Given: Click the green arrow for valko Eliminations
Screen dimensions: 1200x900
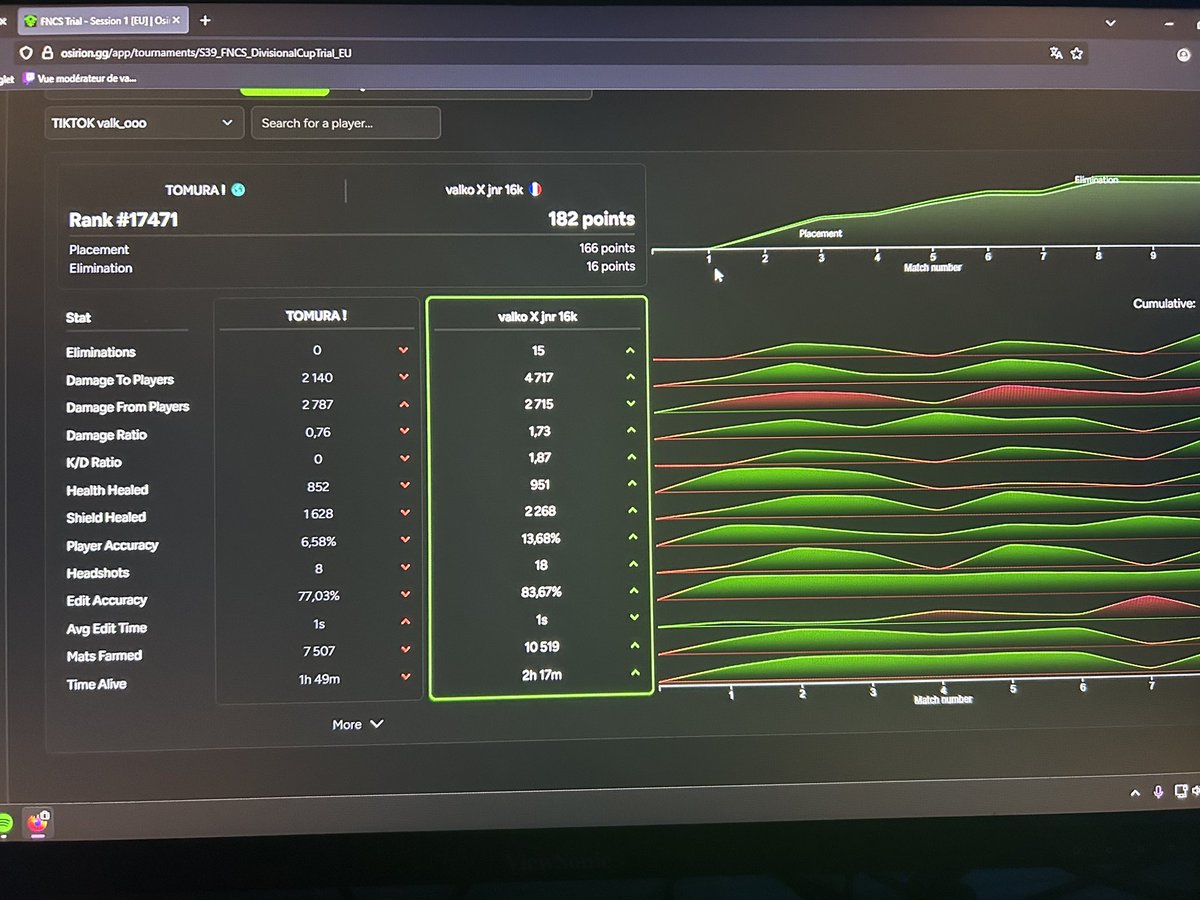Looking at the screenshot, I should tap(630, 351).
